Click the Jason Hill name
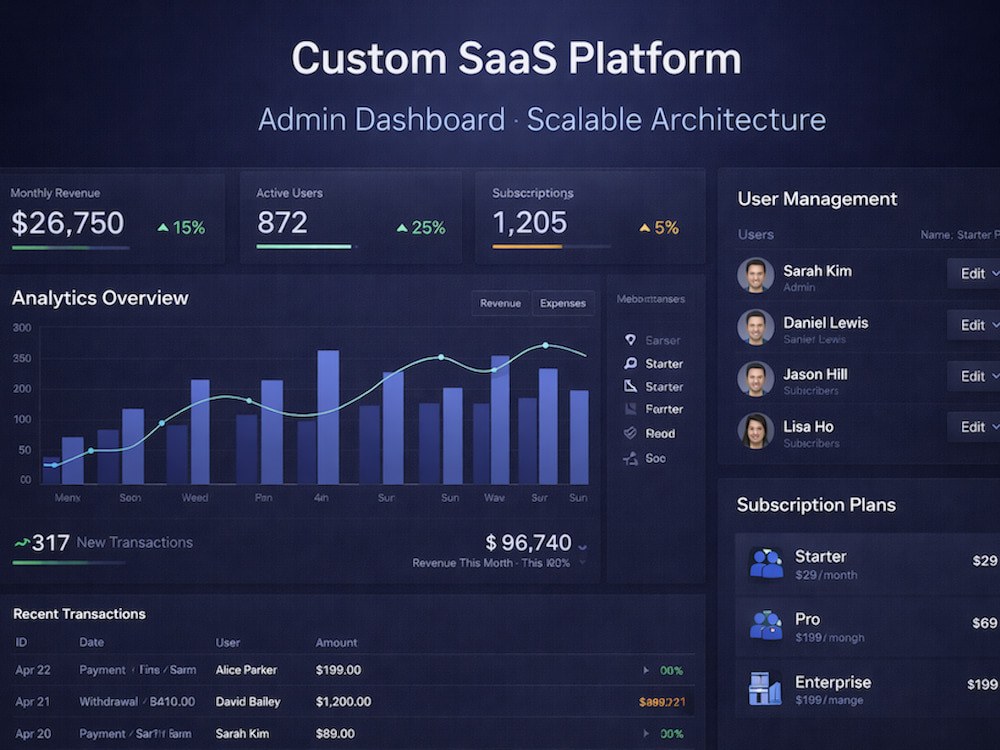Image resolution: width=1000 pixels, height=750 pixels. pyautogui.click(x=815, y=374)
